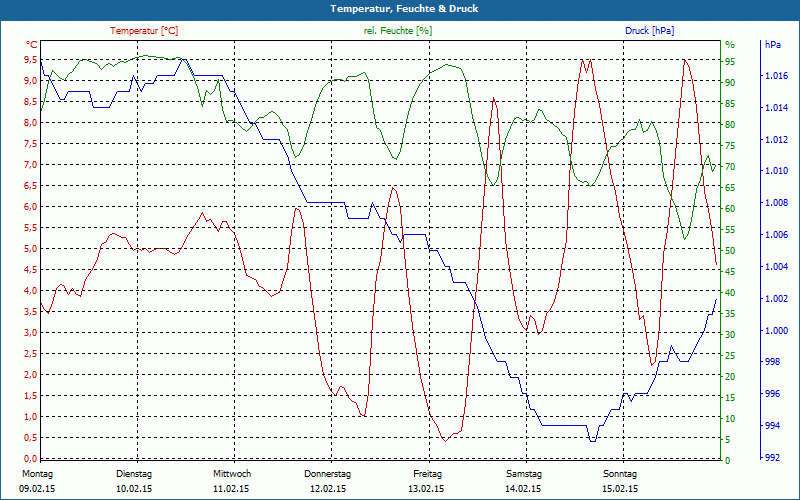Click the '4,5' temperature axis value
Viewport: 800px width, 500px height.
pyautogui.click(x=31, y=270)
